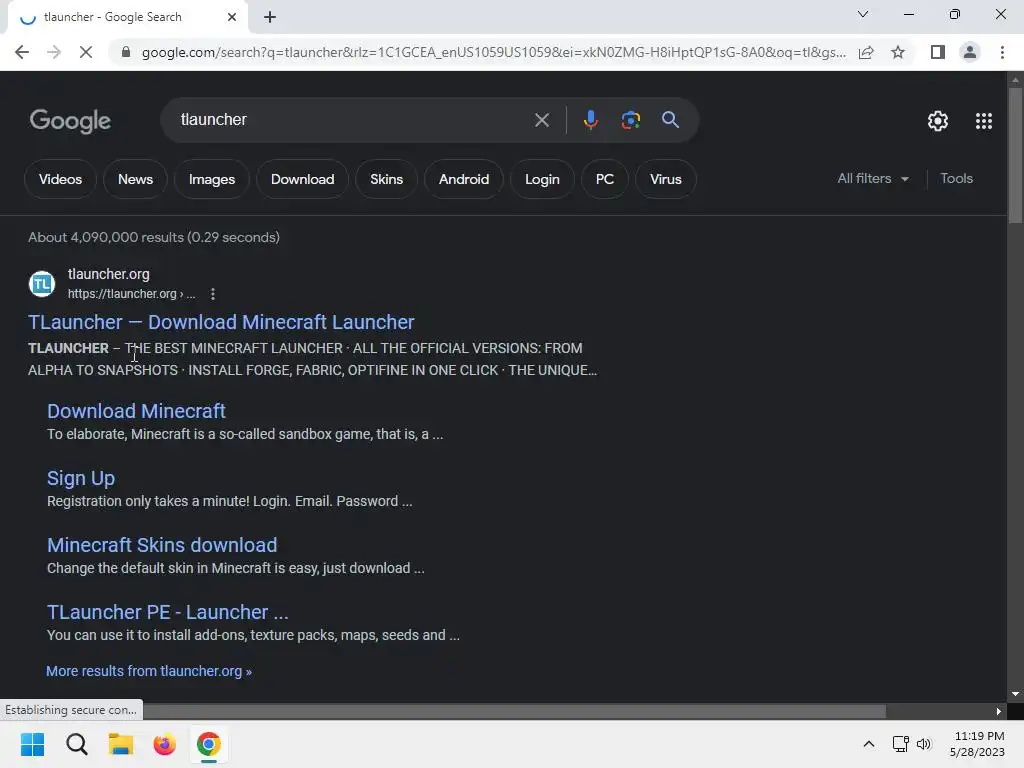This screenshot has width=1024, height=768.
Task: Click the vertical scrollbar thumb
Action: click(x=1015, y=155)
